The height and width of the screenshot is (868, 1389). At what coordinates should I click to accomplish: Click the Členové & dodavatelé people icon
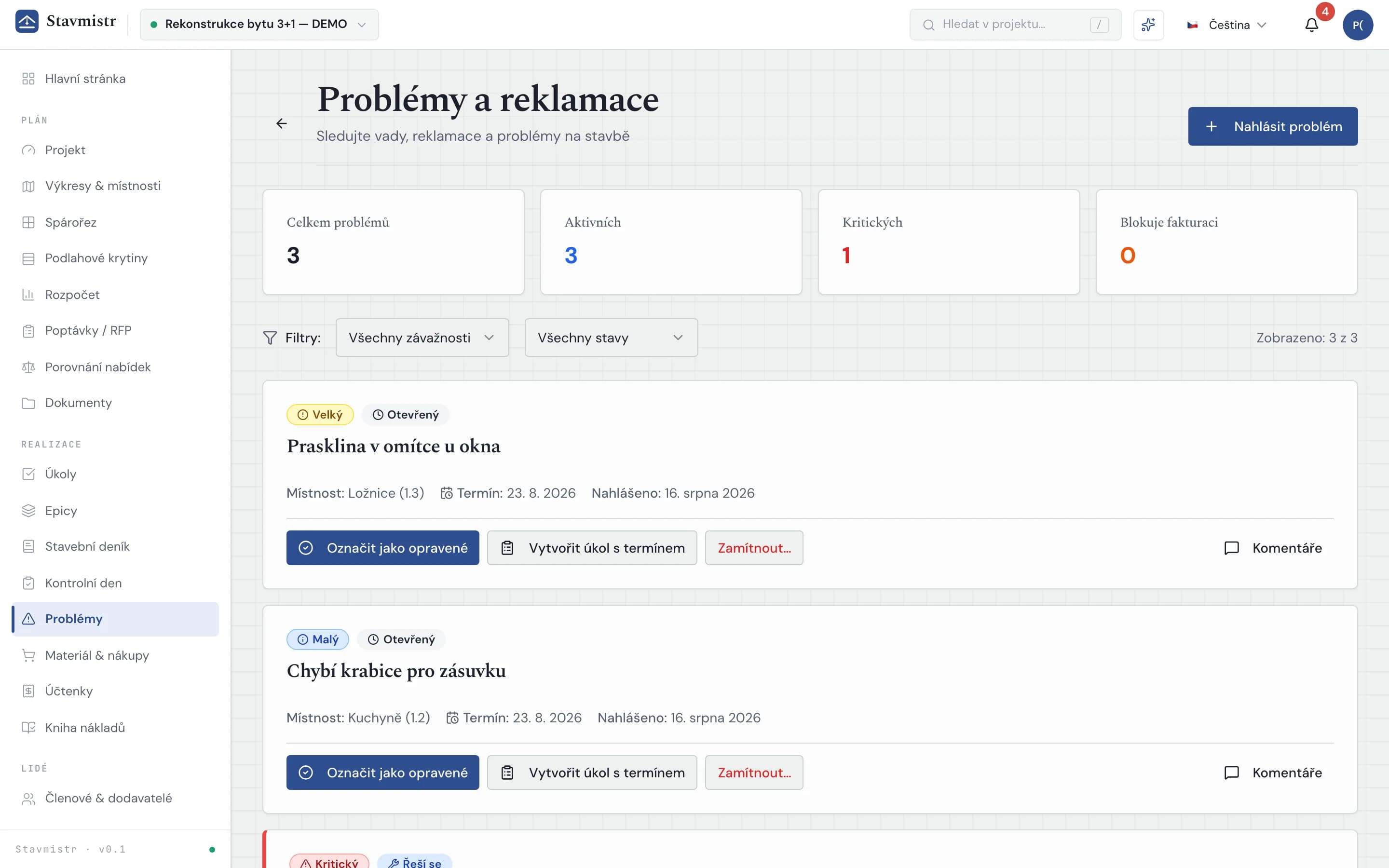(x=28, y=799)
